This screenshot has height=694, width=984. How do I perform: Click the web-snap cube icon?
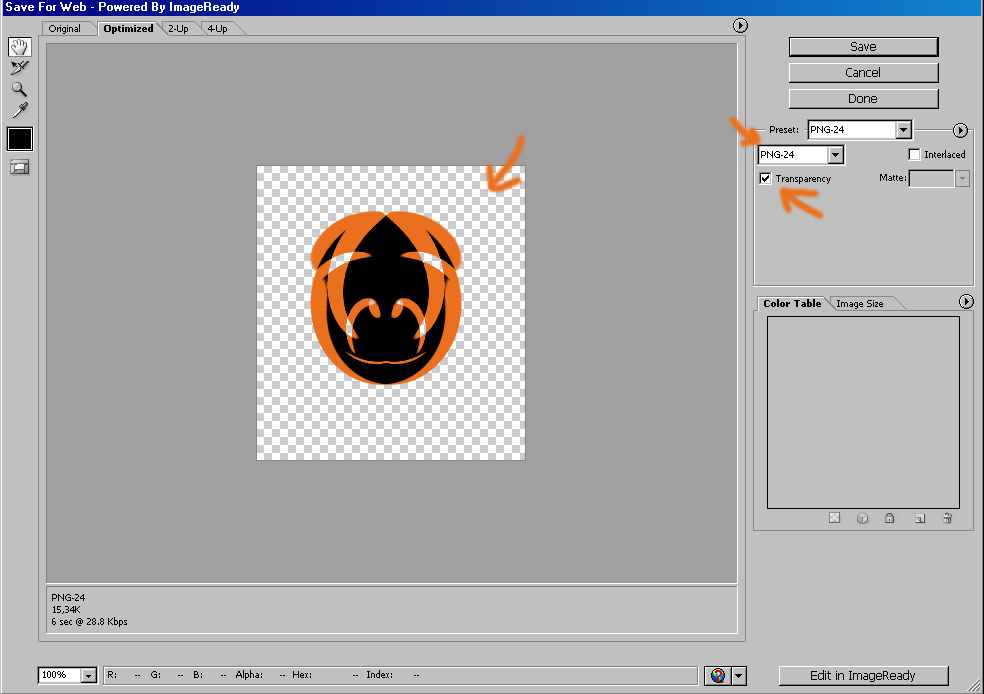pyautogui.click(x=862, y=518)
